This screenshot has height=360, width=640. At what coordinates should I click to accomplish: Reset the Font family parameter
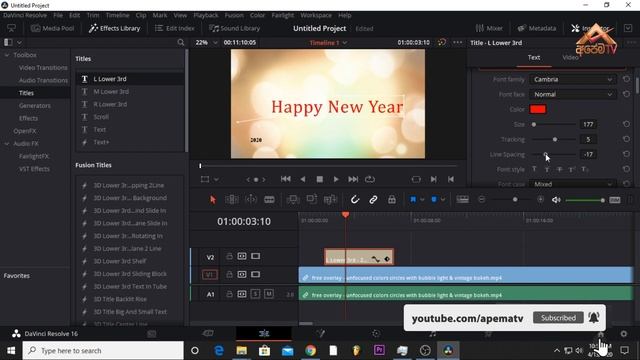click(x=626, y=79)
